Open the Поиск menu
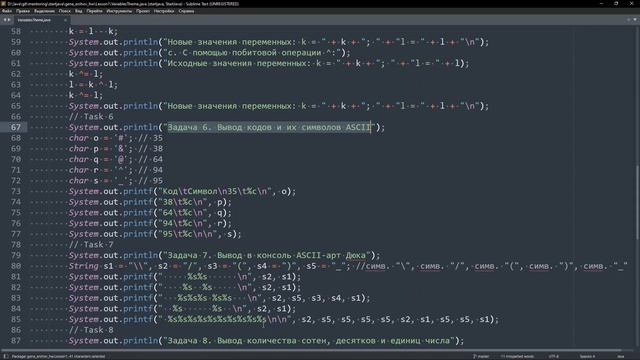The width and height of the screenshot is (640, 360). [x=64, y=11]
